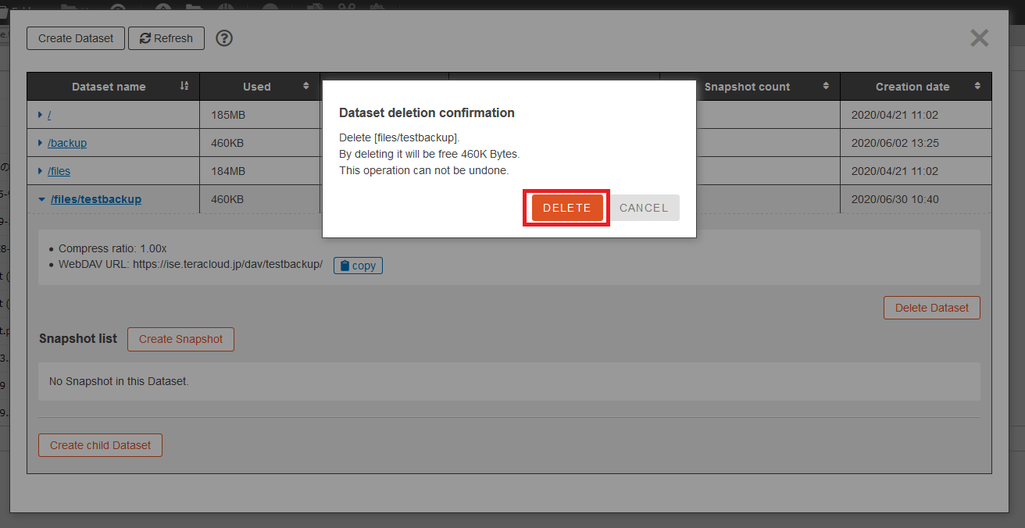Copy the WebDAV URL
1025x528 pixels.
click(x=358, y=266)
